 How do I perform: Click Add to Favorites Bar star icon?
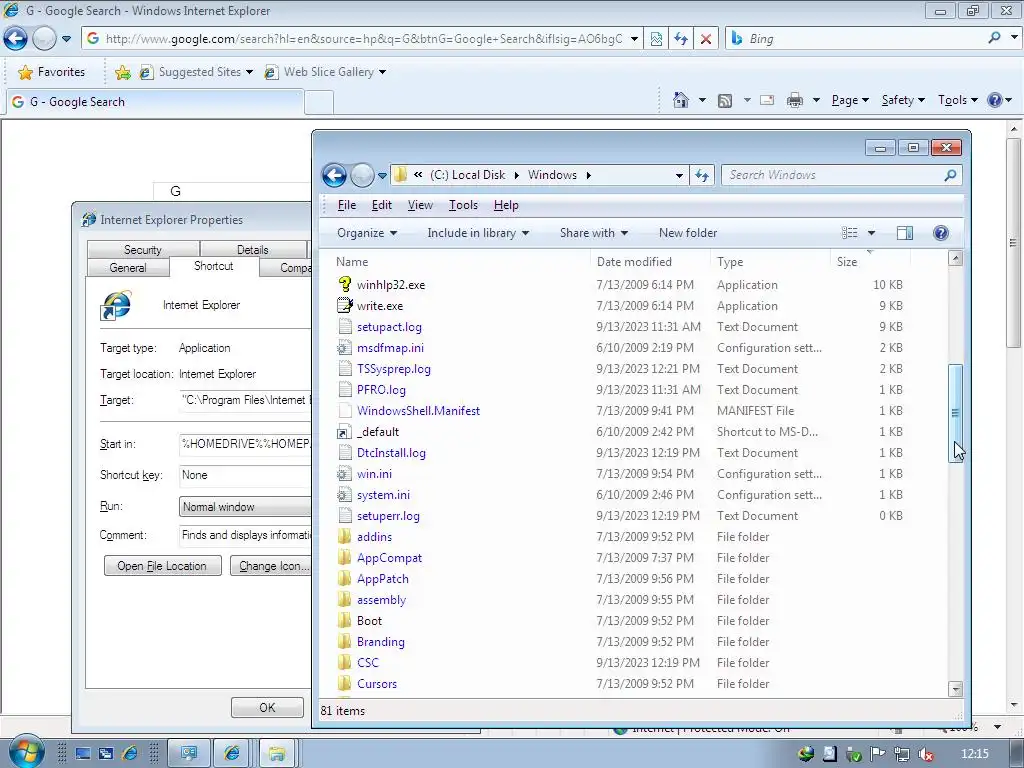coord(122,72)
